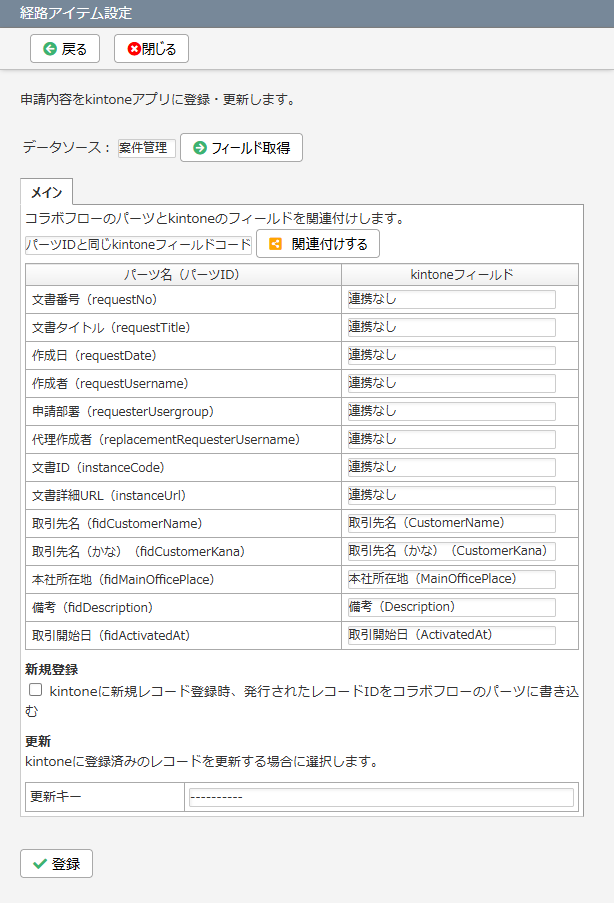Click the 作成日（requestDate）cell
Viewport: 614px width, 903px height.
[x=183, y=355]
